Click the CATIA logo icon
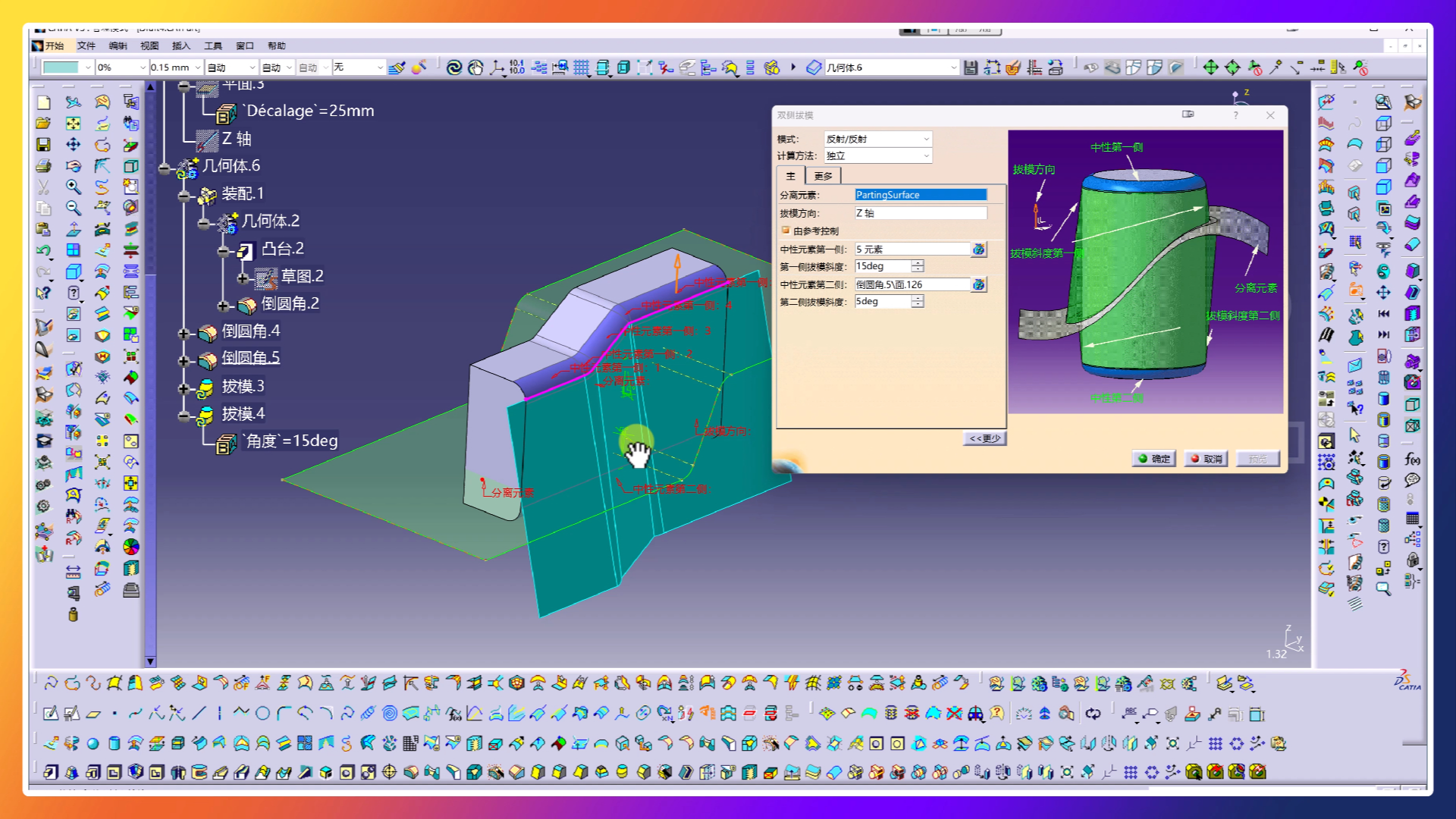Viewport: 1456px width, 819px height. [x=1407, y=681]
